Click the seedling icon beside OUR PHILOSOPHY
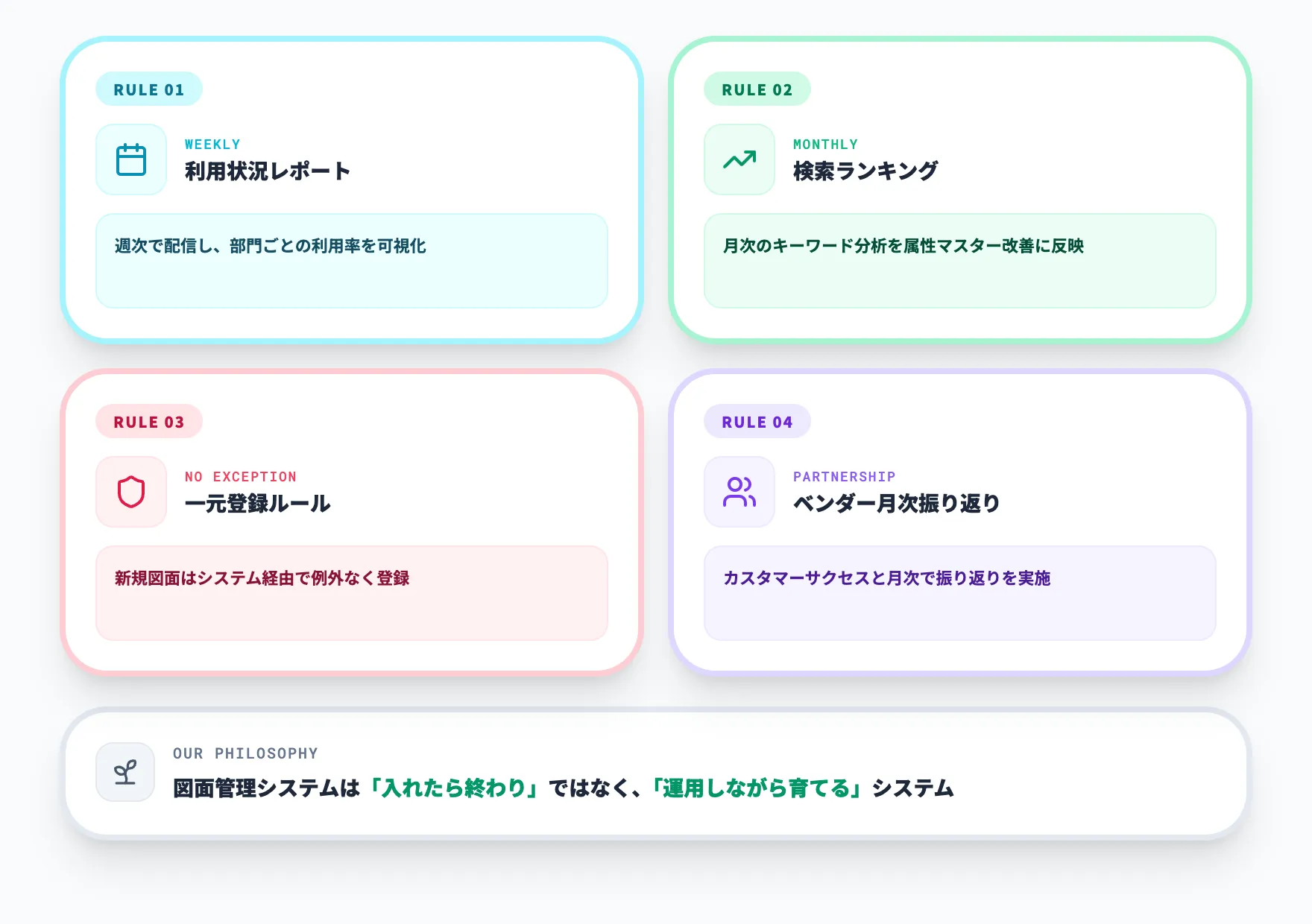1312x924 pixels. (125, 771)
